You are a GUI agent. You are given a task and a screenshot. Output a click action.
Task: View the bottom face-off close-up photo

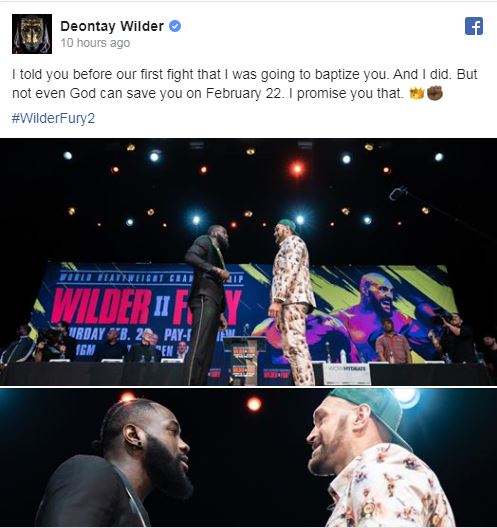[x=248, y=457]
